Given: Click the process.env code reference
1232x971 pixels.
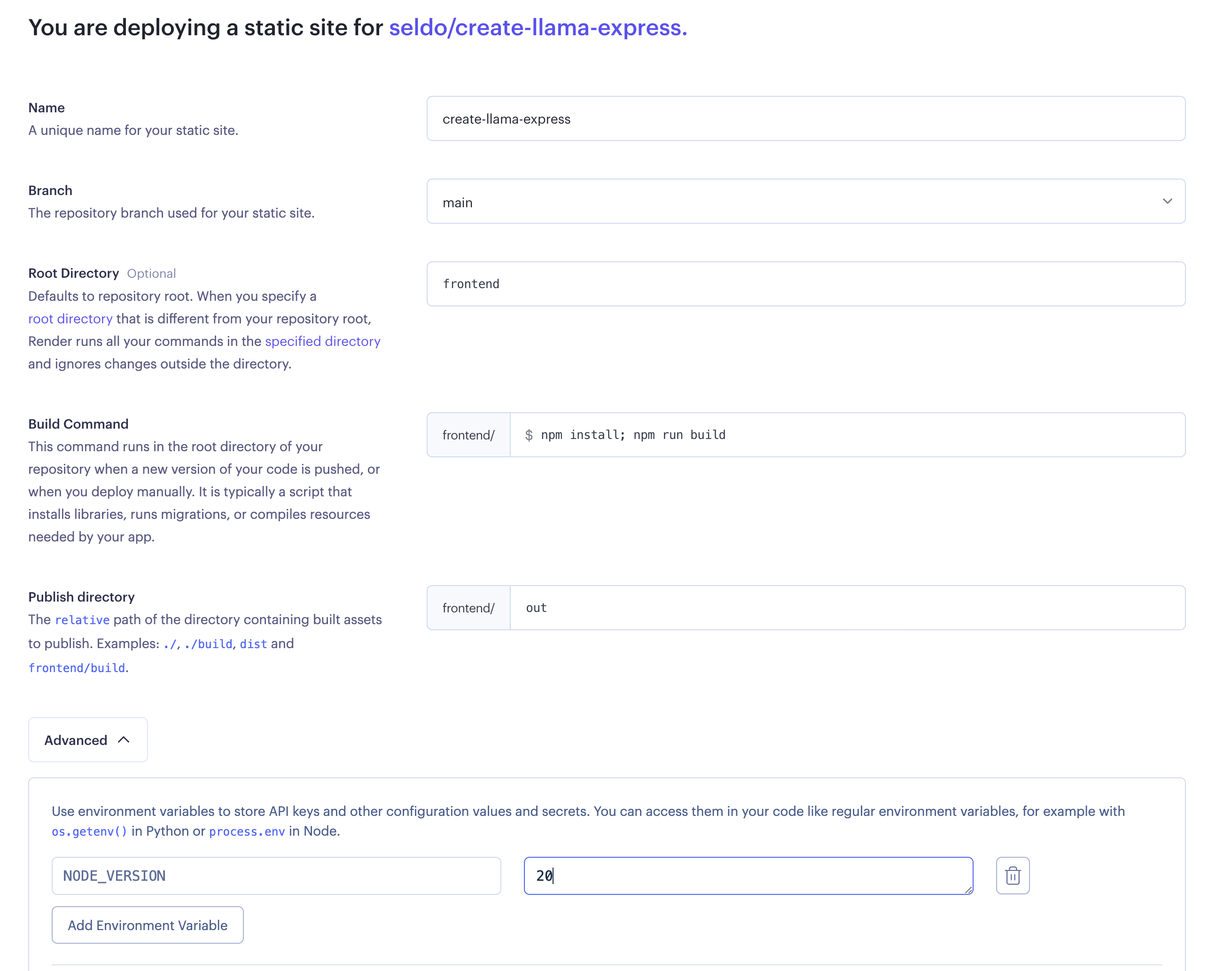Looking at the screenshot, I should point(247,832).
